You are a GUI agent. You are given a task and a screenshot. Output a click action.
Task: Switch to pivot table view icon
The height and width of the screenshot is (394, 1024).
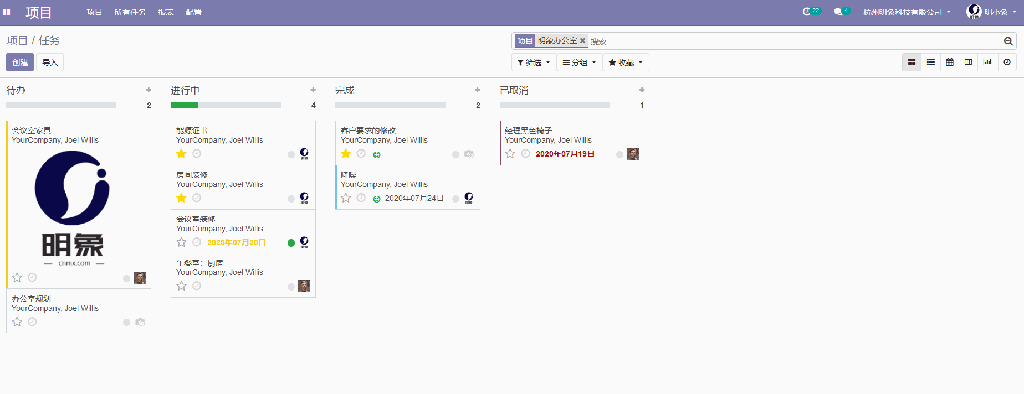[968, 62]
